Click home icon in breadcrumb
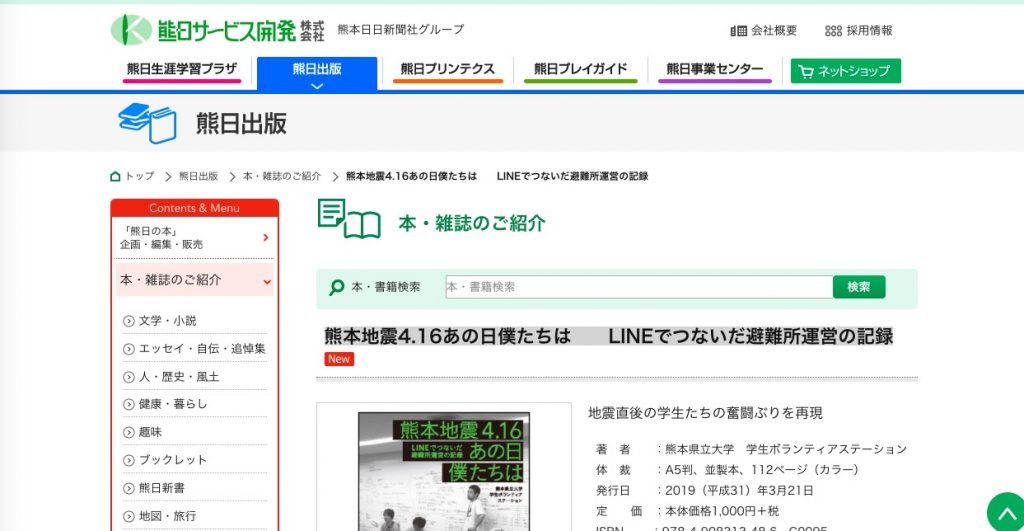This screenshot has height=531, width=1024. tap(116, 176)
